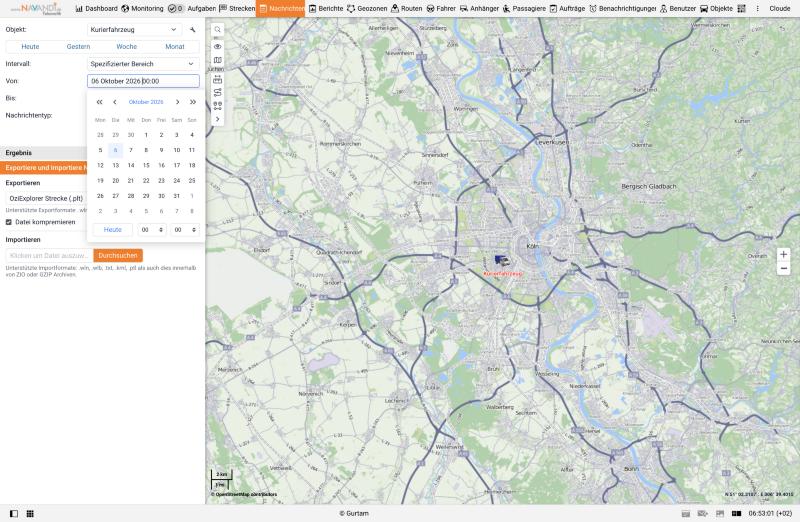This screenshot has width=800, height=522.
Task: Expand the map tools chevron
Action: pyautogui.click(x=217, y=119)
